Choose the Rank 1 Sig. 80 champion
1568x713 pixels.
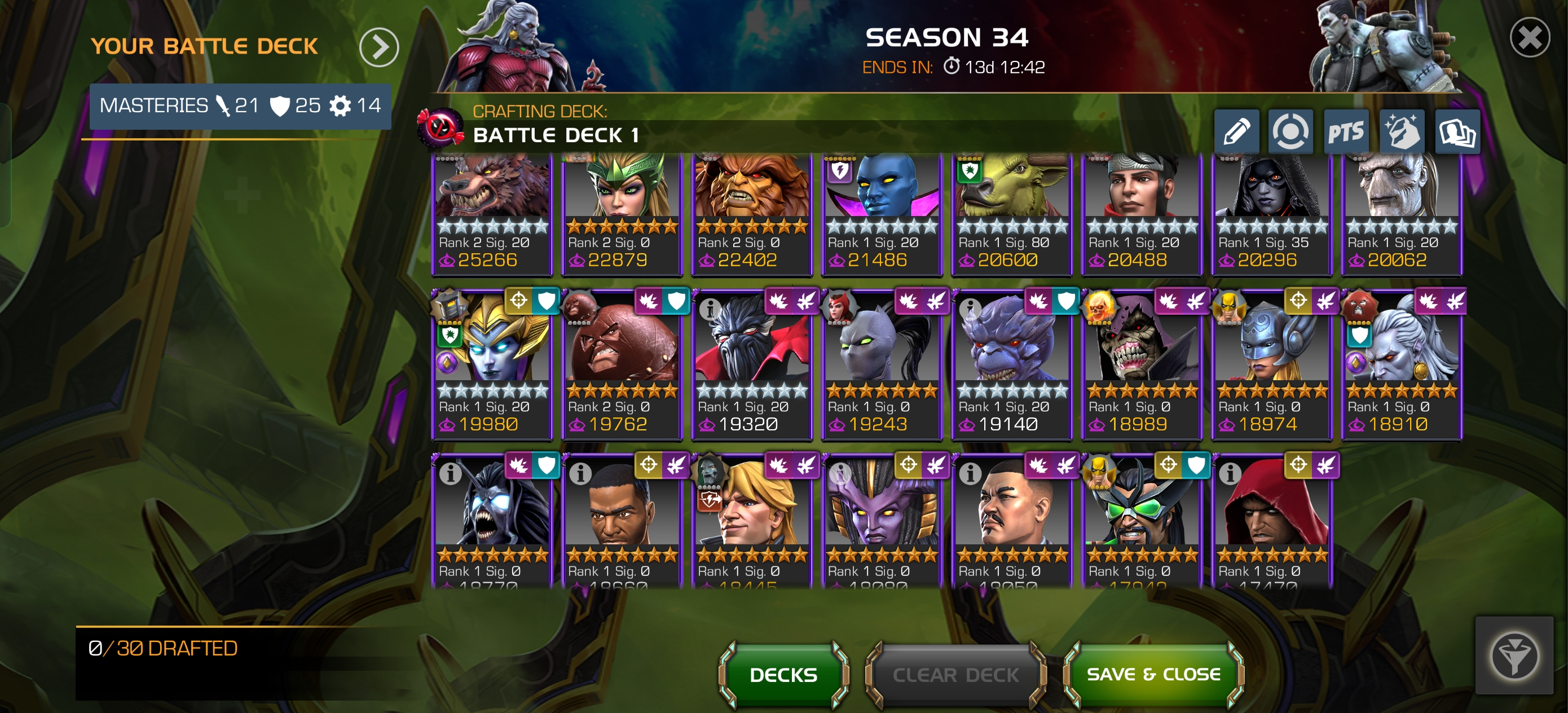pyautogui.click(x=1012, y=213)
